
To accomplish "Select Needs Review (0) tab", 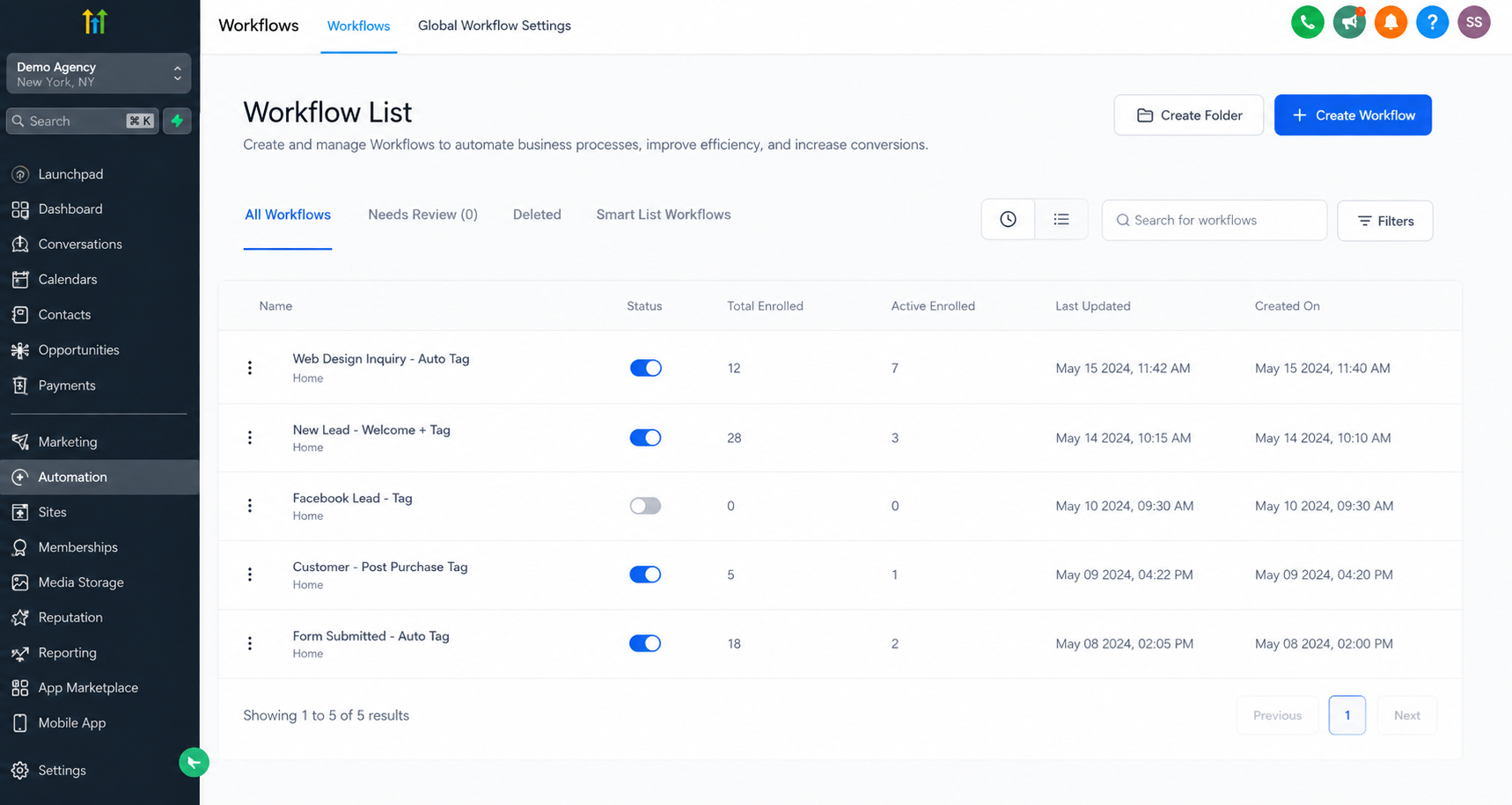I will [422, 215].
